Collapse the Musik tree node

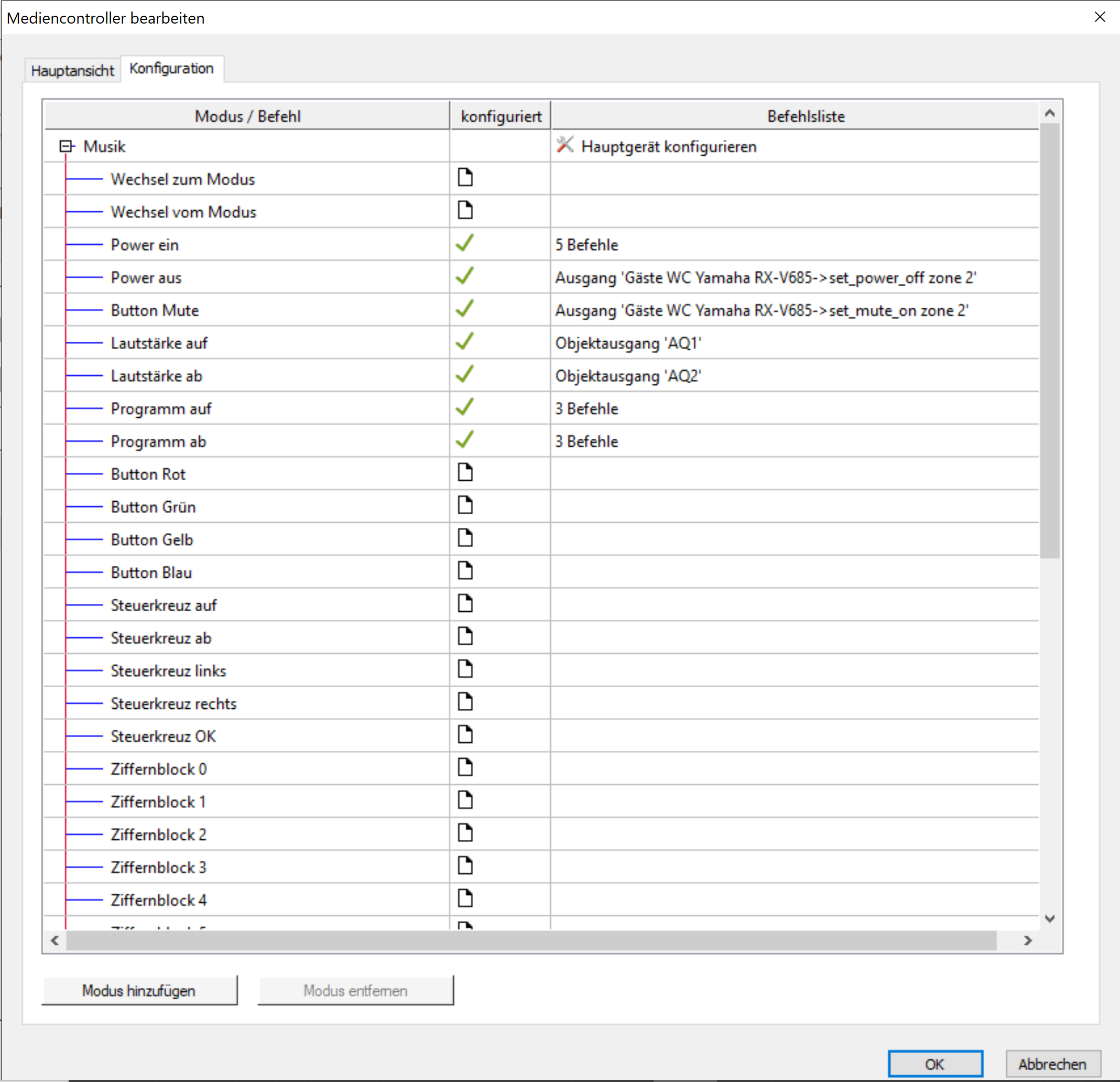[66, 146]
